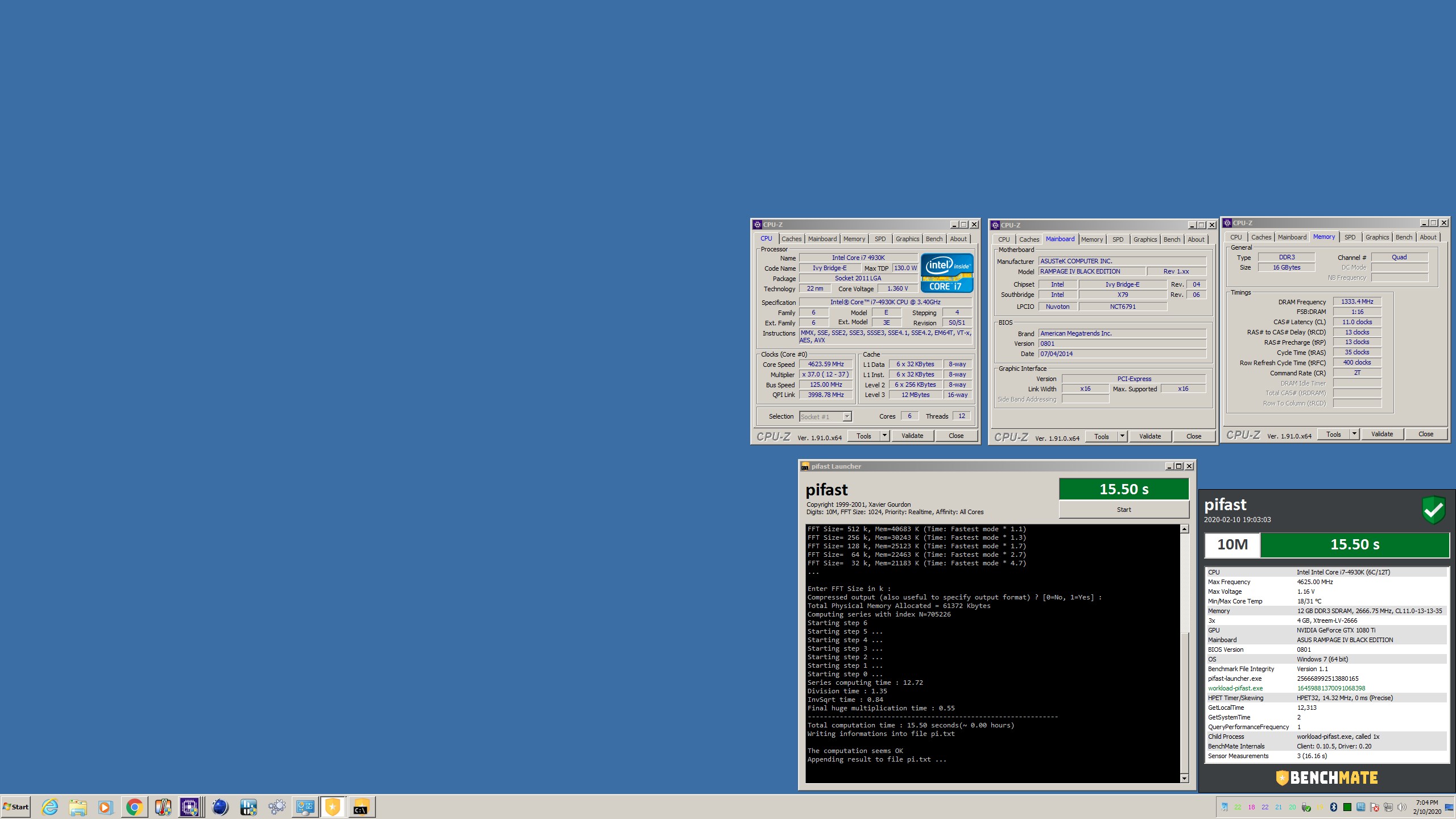Click the blue grid tray icon
This screenshot has width=1456, height=819.
[x=1360, y=807]
